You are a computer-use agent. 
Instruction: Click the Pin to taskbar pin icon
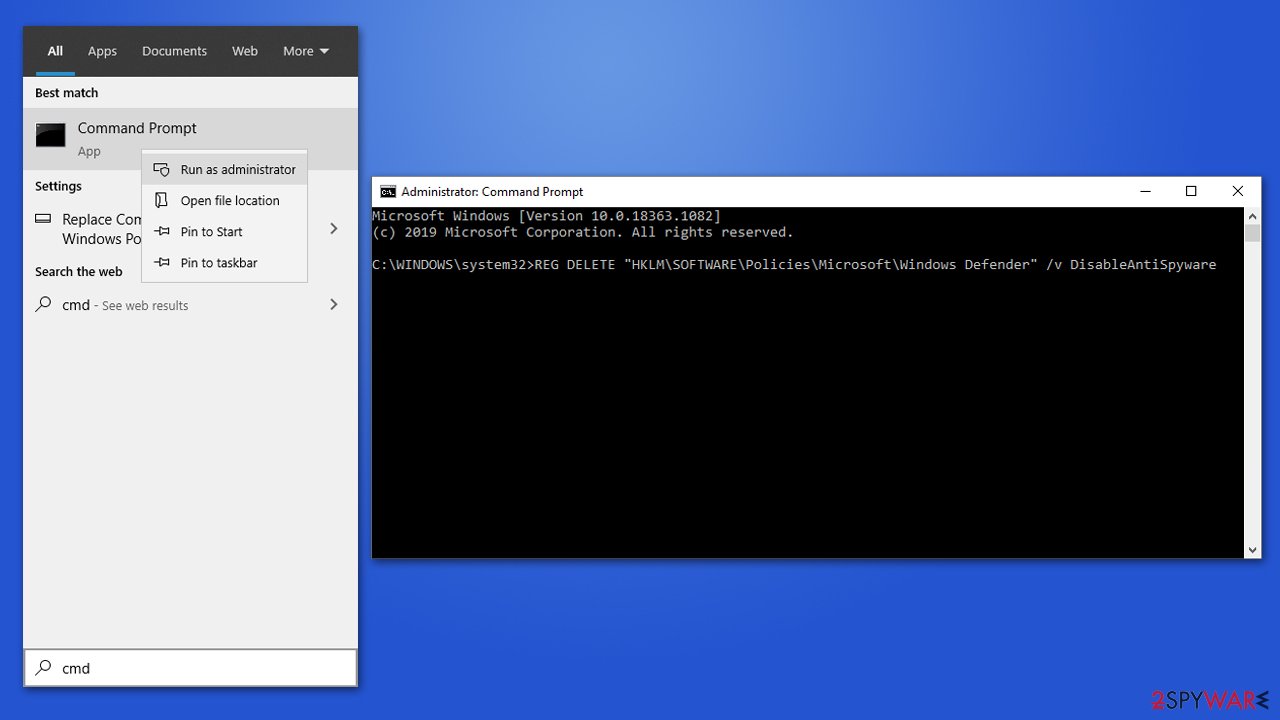[161, 262]
